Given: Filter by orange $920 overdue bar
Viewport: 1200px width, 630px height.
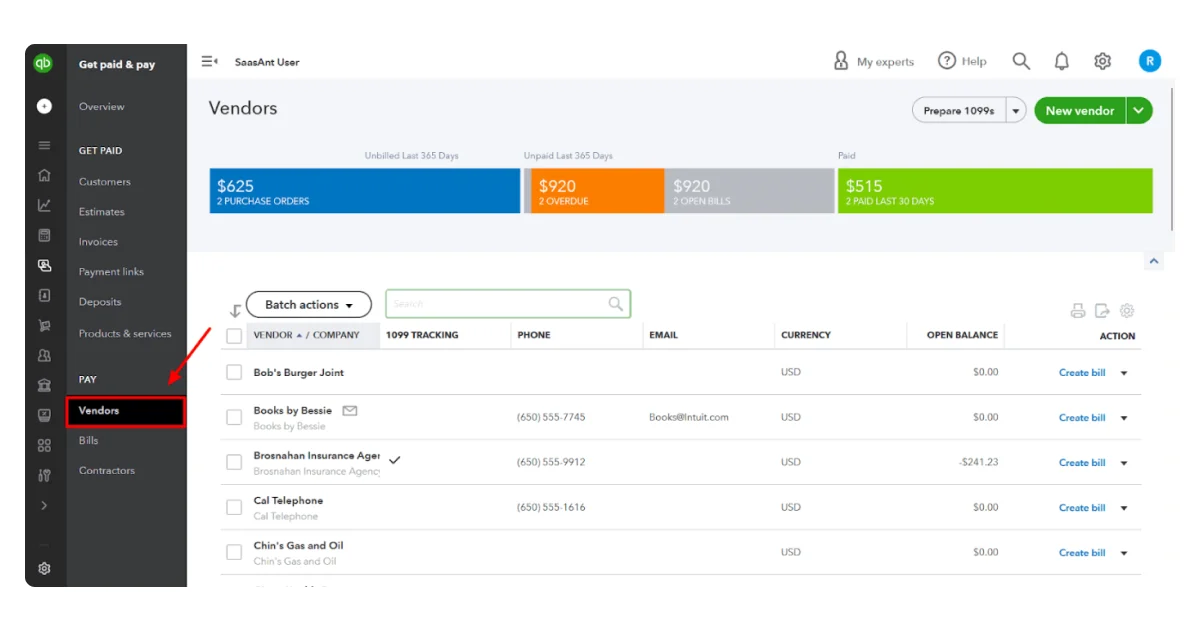Looking at the screenshot, I should pos(598,191).
